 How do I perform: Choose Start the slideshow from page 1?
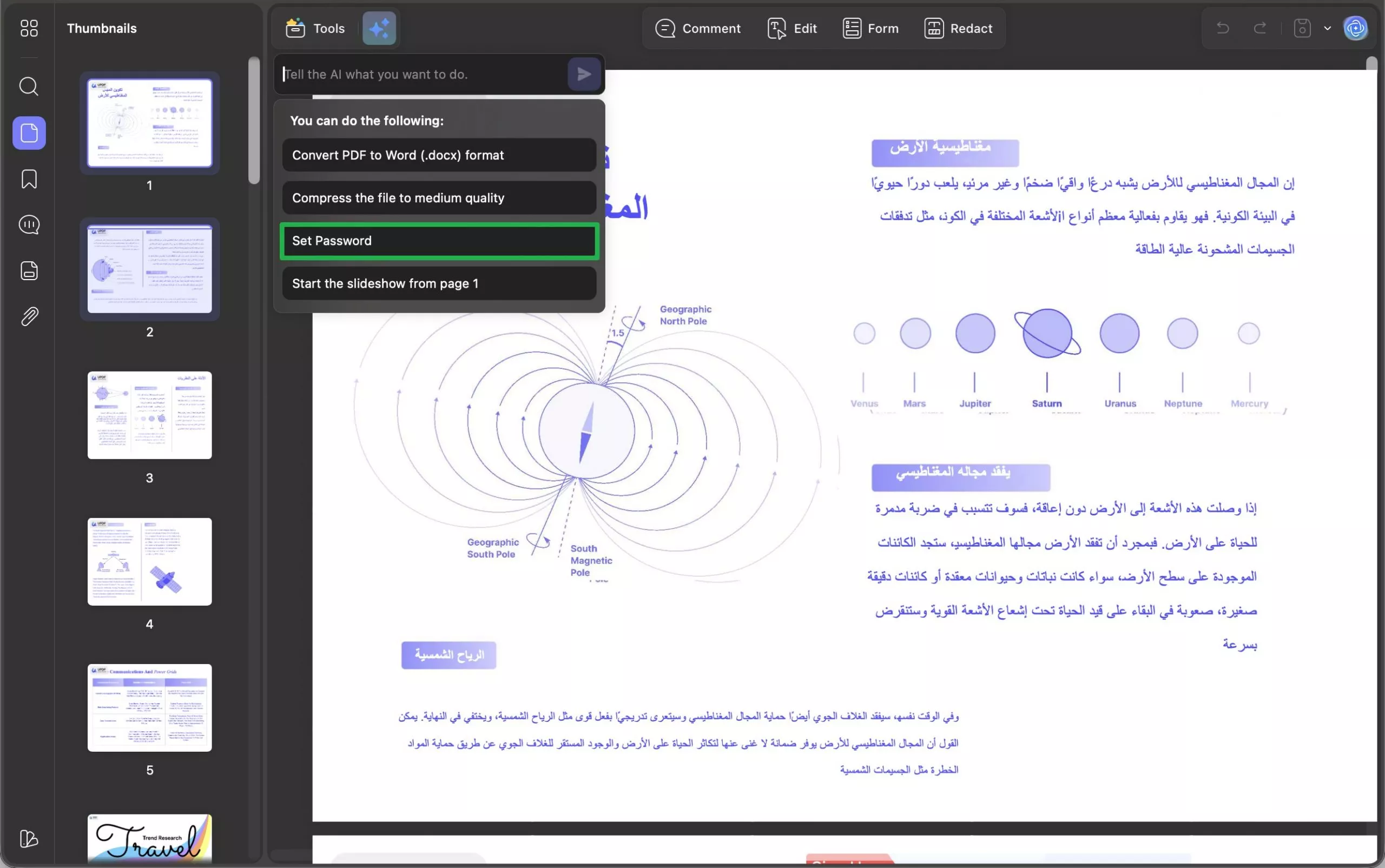tap(438, 283)
